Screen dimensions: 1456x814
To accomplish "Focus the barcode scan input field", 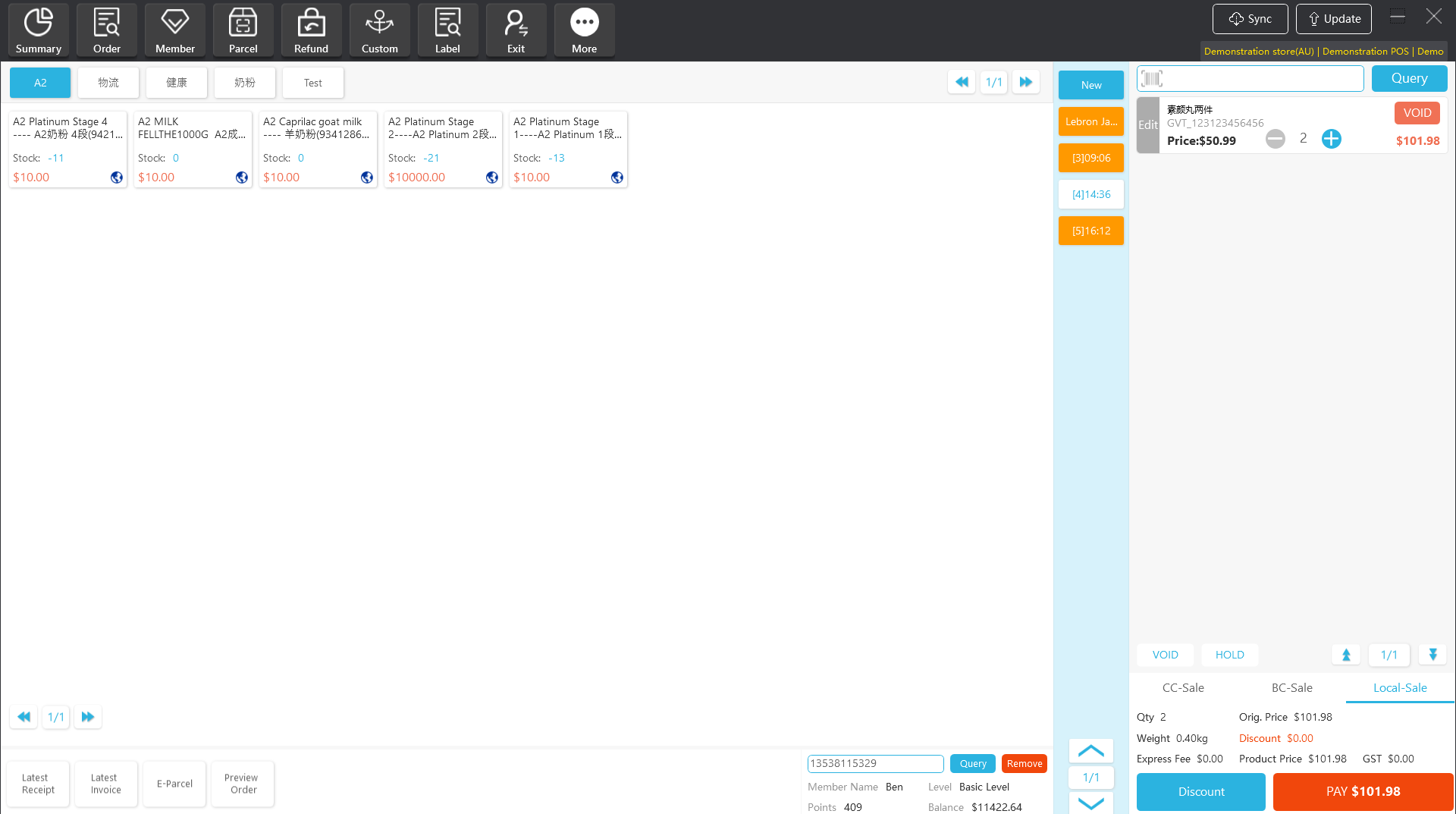I will coord(1259,78).
